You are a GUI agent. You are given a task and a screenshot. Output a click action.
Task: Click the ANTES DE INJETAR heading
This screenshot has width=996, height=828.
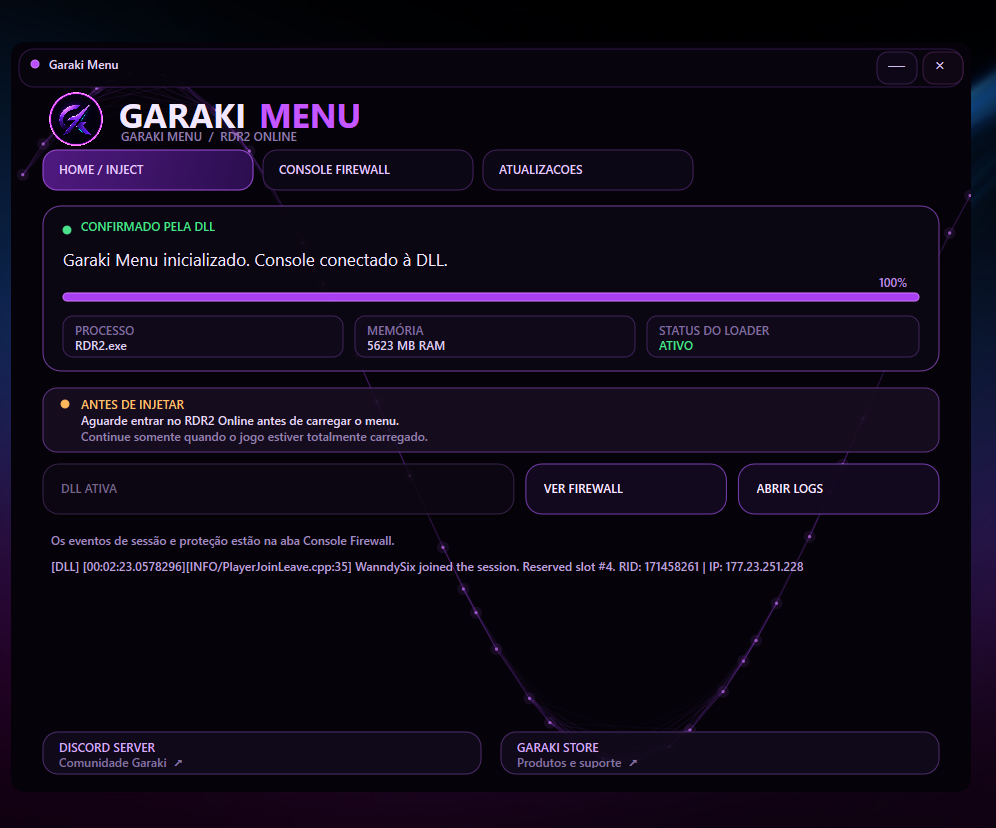click(133, 405)
